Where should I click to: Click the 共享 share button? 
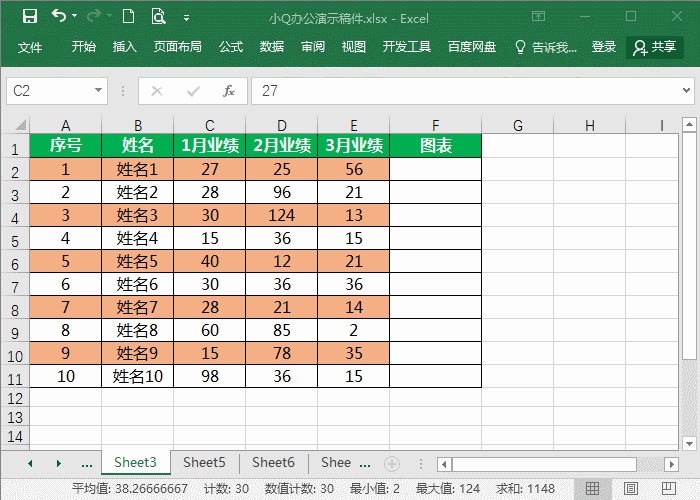[x=655, y=47]
